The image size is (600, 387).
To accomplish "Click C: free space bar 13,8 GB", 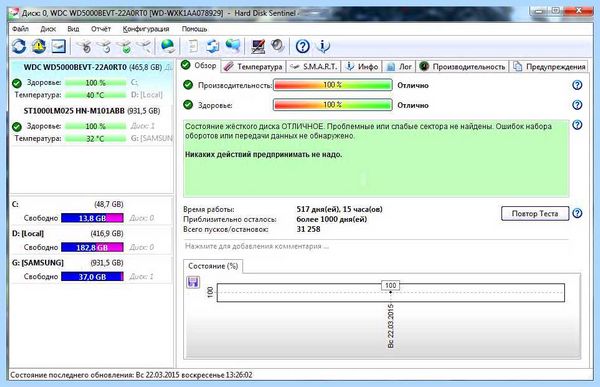I will point(92,218).
